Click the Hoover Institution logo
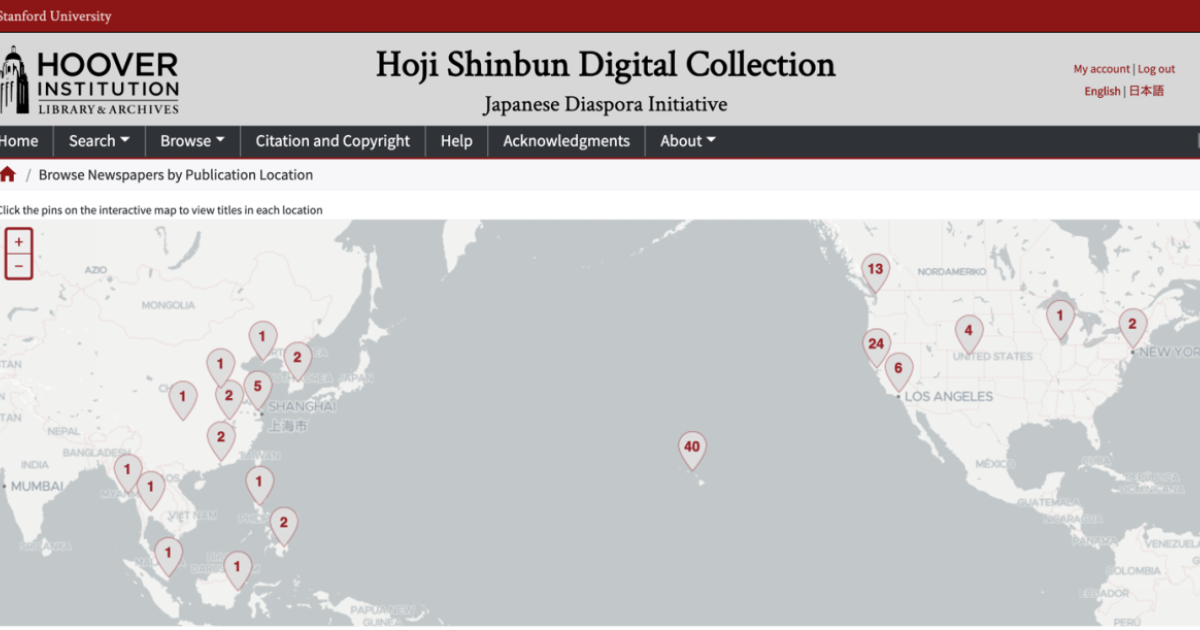The height and width of the screenshot is (630, 1200). [x=90, y=79]
